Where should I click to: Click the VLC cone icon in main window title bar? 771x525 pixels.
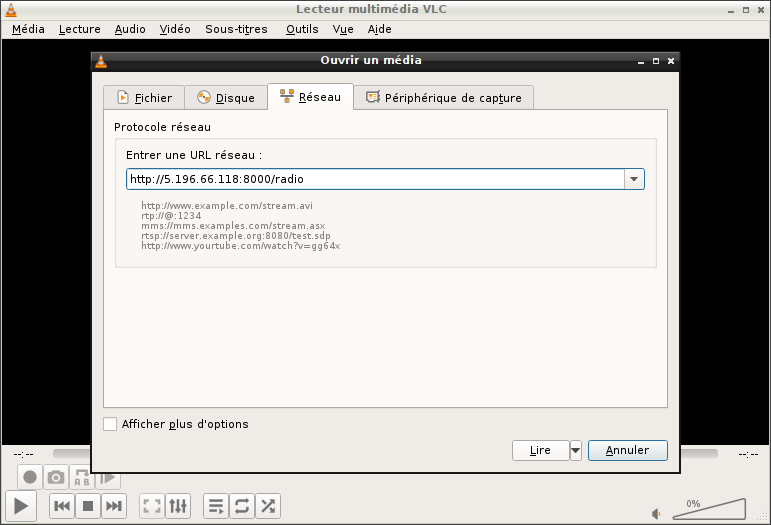point(11,10)
